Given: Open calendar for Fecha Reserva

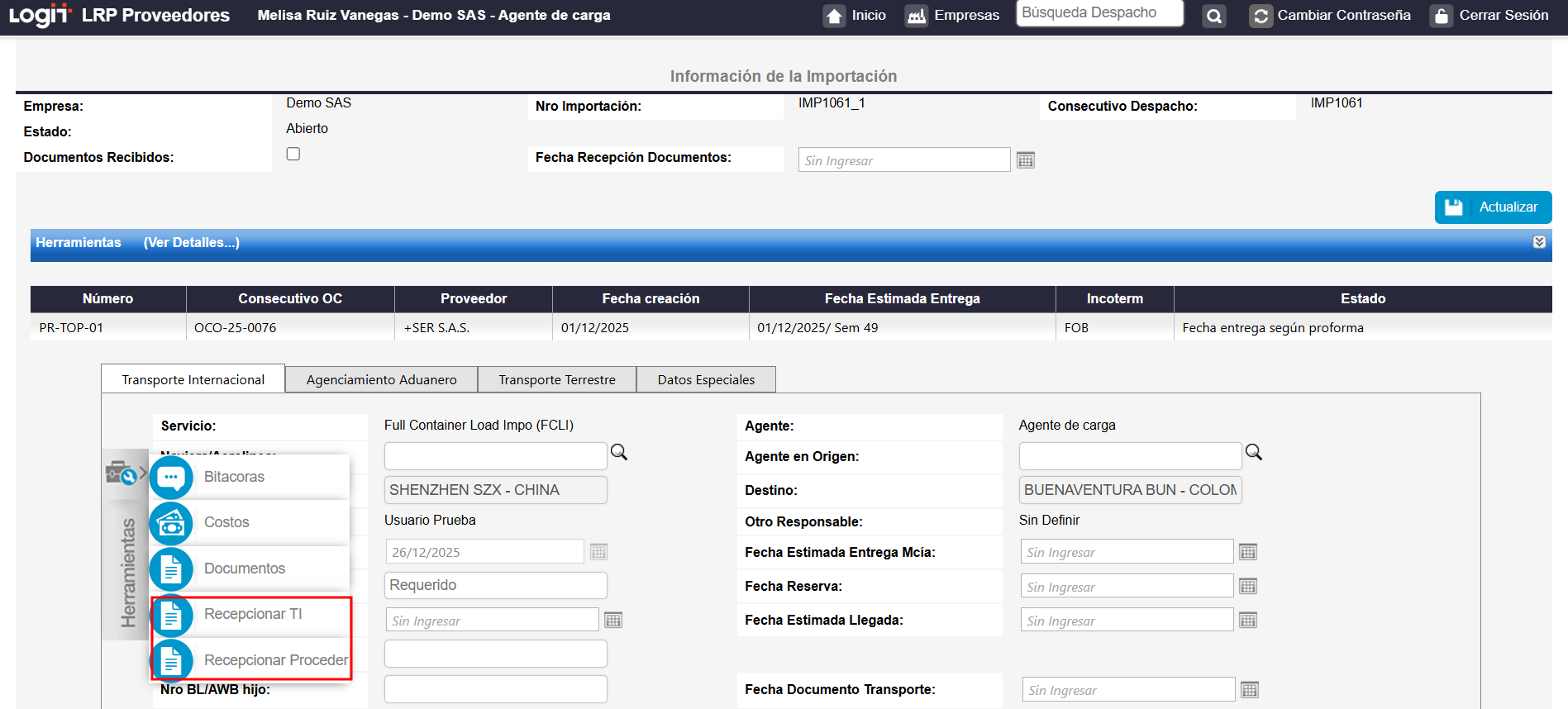Looking at the screenshot, I should [x=1248, y=587].
